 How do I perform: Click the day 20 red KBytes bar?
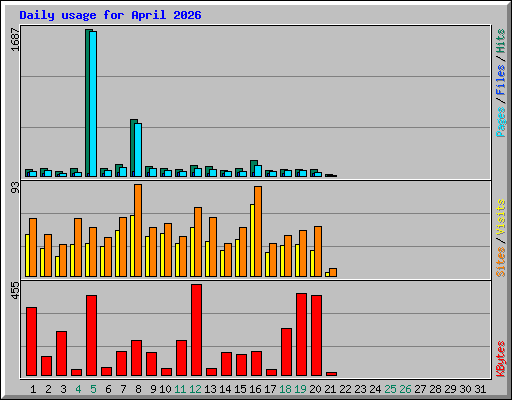click(316, 335)
